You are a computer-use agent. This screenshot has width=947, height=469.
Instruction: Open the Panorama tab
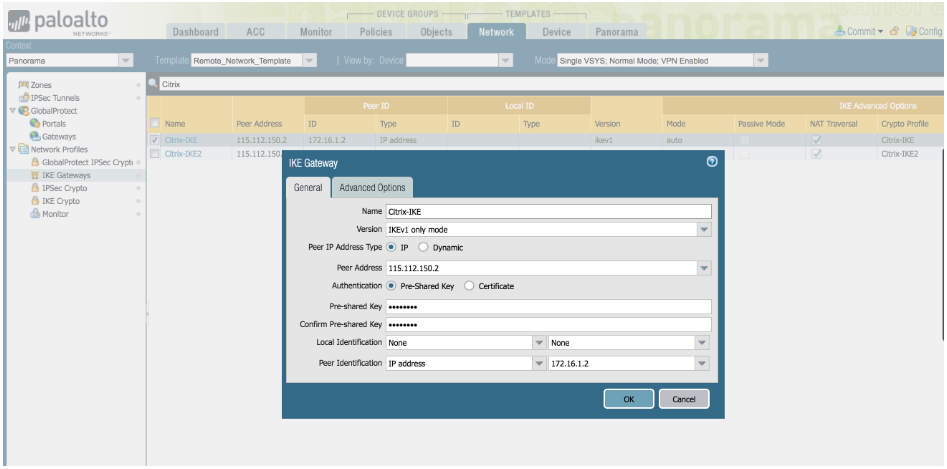pos(616,32)
